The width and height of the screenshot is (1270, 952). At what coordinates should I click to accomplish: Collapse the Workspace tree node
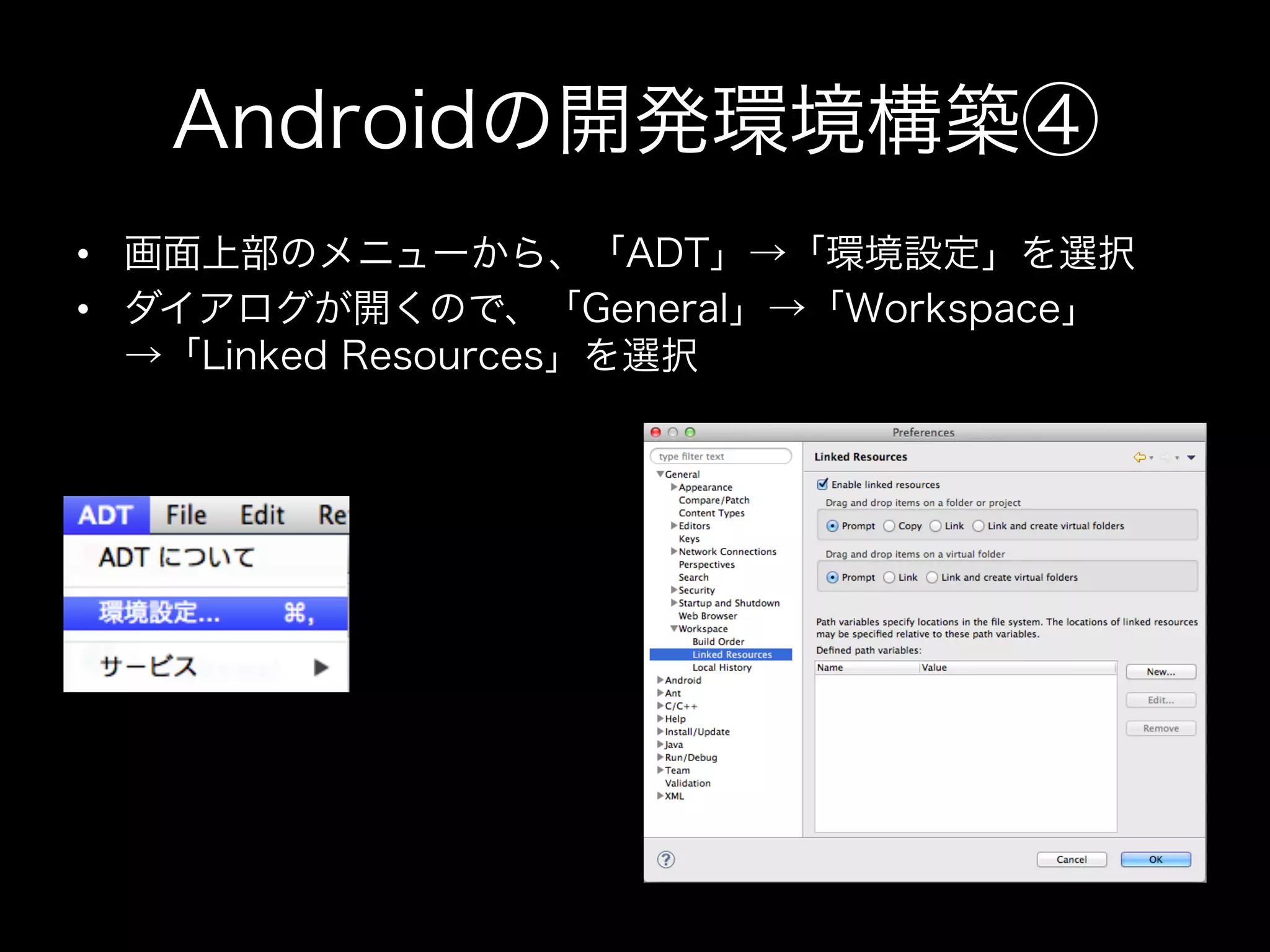(674, 628)
